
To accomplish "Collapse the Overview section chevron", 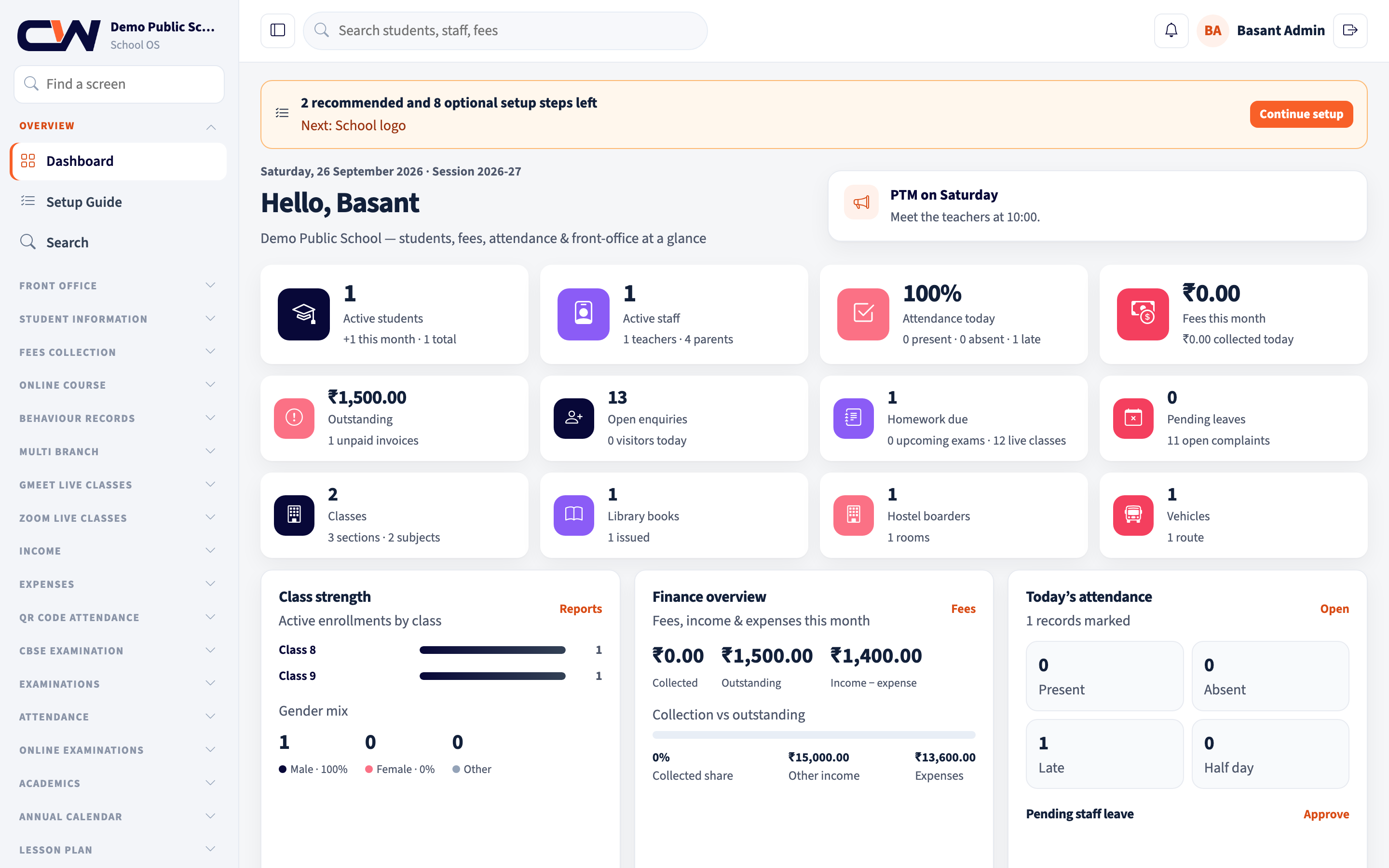I will [x=211, y=126].
